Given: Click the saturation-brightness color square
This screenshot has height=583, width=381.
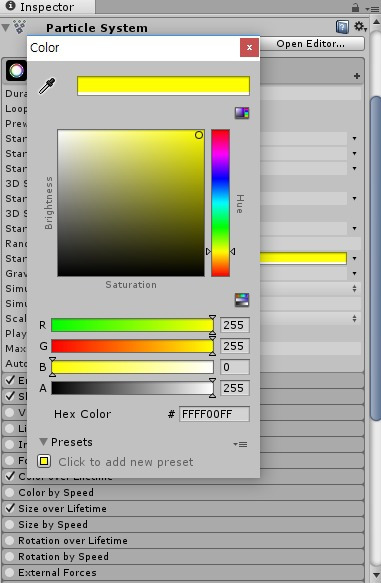Looking at the screenshot, I should click(131, 203).
